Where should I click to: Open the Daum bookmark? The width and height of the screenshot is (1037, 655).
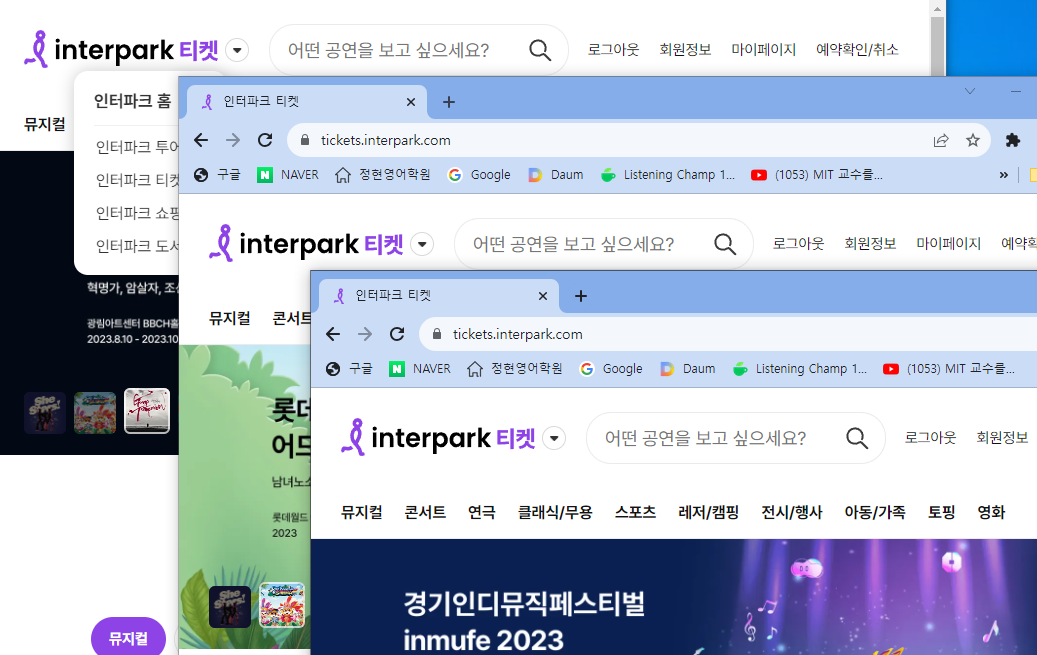pyautogui.click(x=688, y=368)
